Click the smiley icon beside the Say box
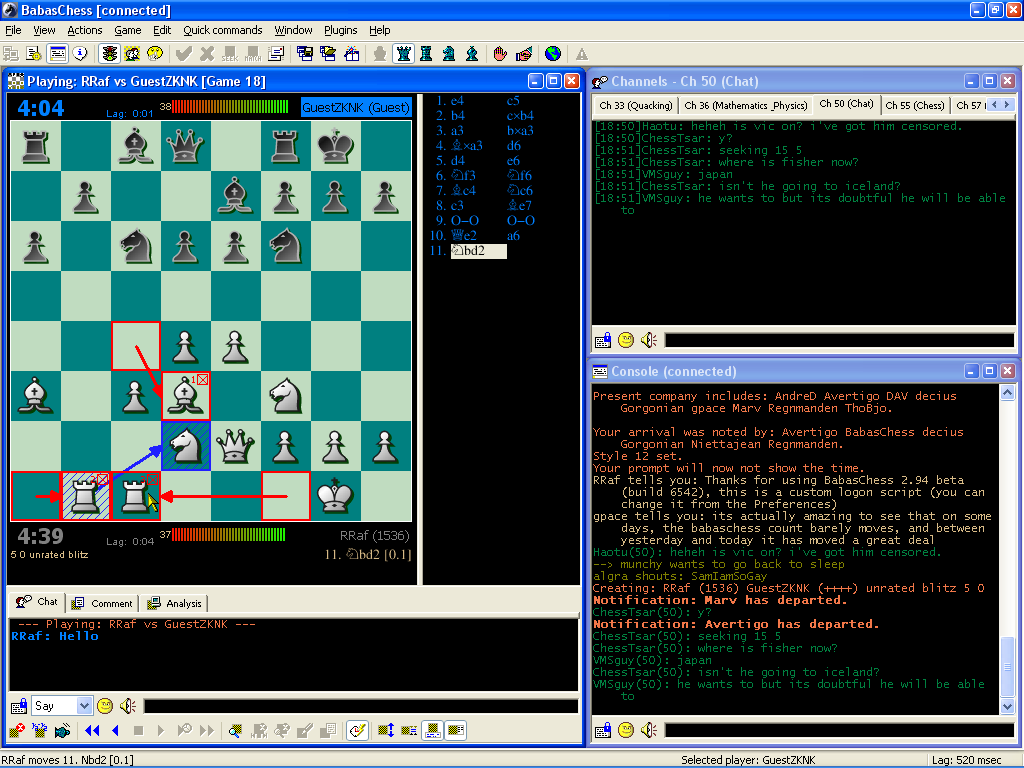1024x768 pixels. 104,706
